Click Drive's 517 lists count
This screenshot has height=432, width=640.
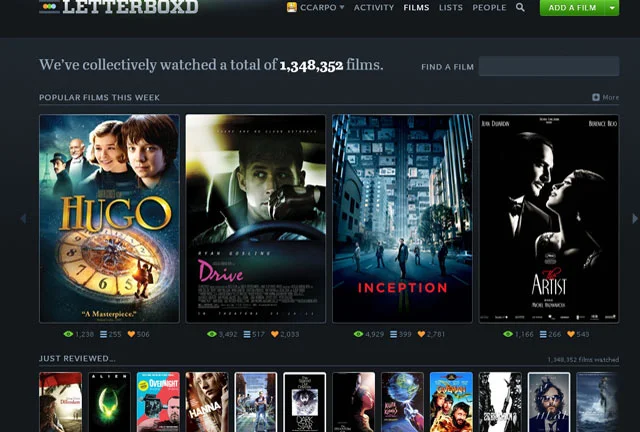(x=258, y=334)
